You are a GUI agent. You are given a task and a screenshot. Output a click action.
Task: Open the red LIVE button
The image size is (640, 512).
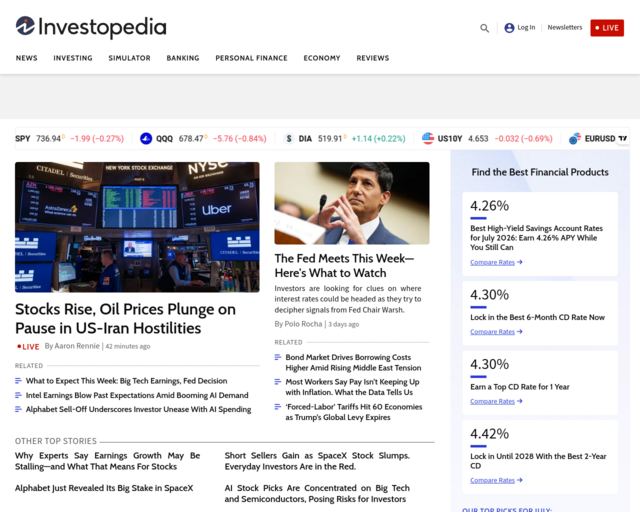point(607,28)
